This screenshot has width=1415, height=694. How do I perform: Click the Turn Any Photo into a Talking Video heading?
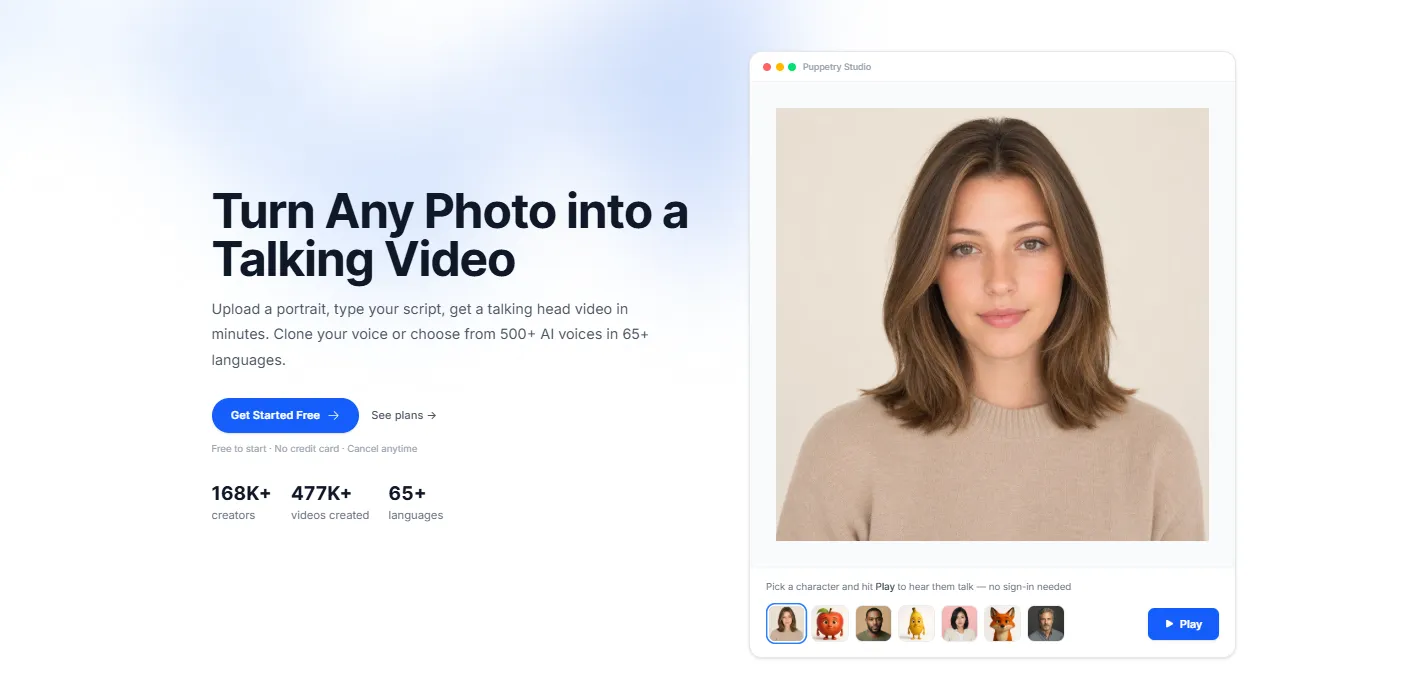point(450,236)
